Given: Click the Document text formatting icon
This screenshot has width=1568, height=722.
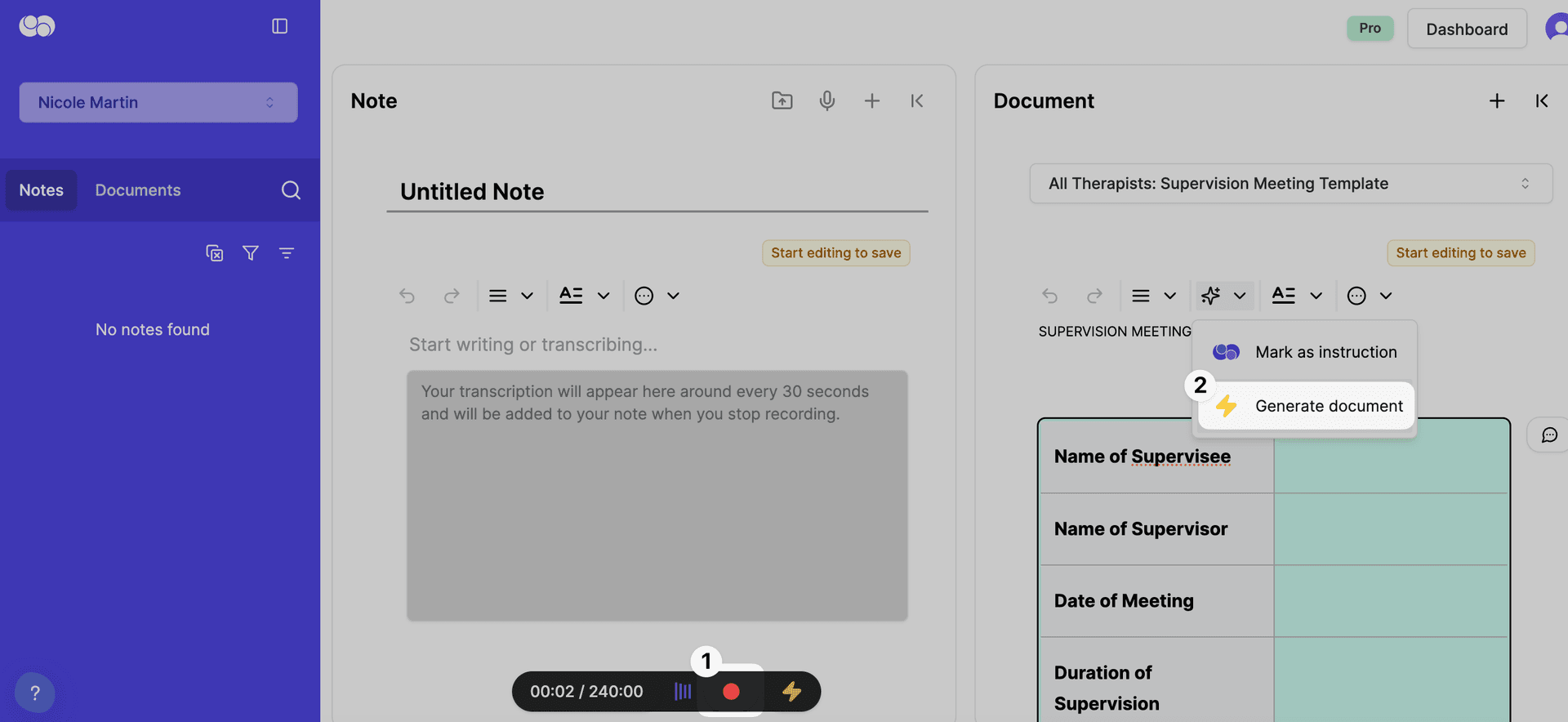Looking at the screenshot, I should [x=1284, y=296].
